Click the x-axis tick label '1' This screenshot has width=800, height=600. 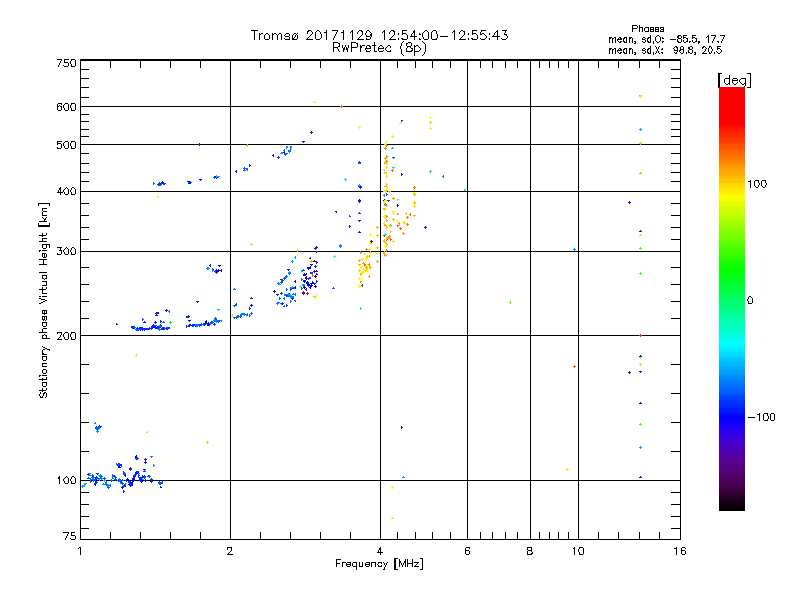(80, 551)
